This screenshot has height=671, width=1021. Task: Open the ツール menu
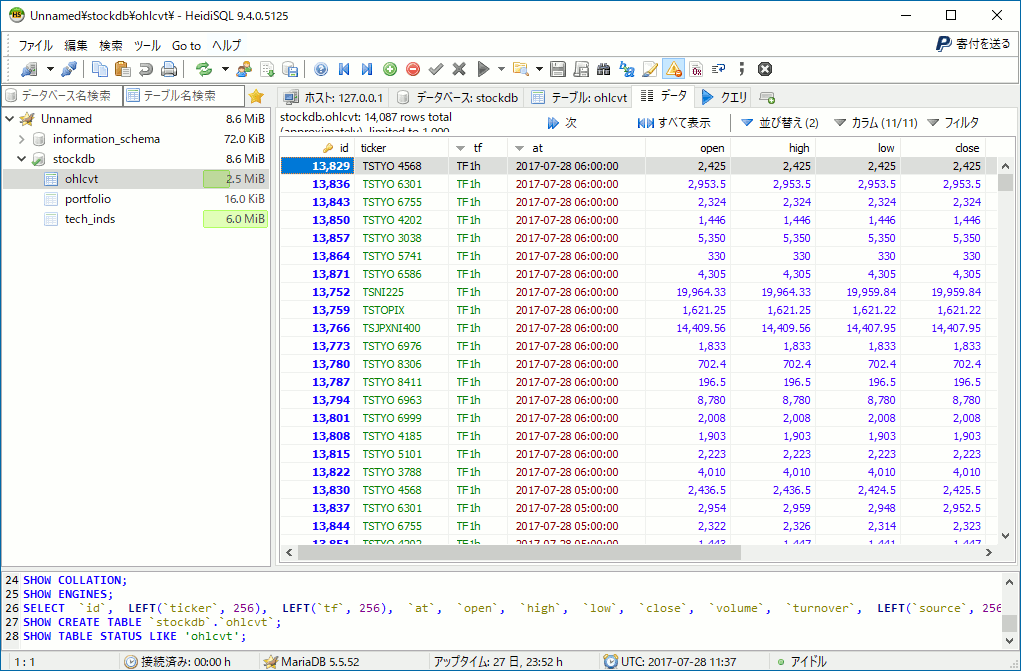pos(147,46)
